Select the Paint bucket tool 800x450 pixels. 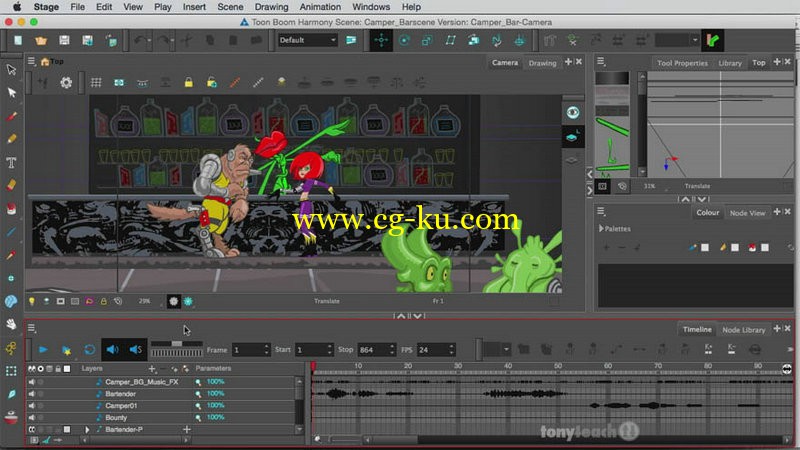click(x=11, y=209)
